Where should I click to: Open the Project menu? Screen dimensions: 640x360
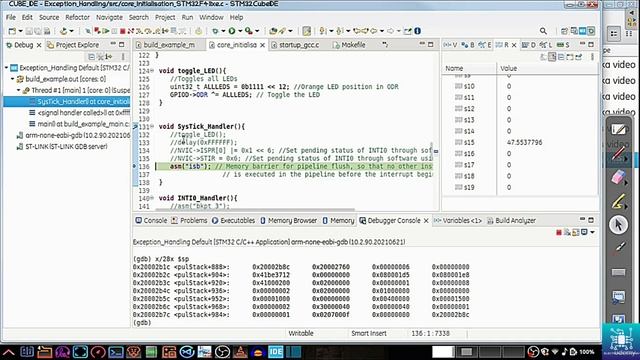coord(165,17)
